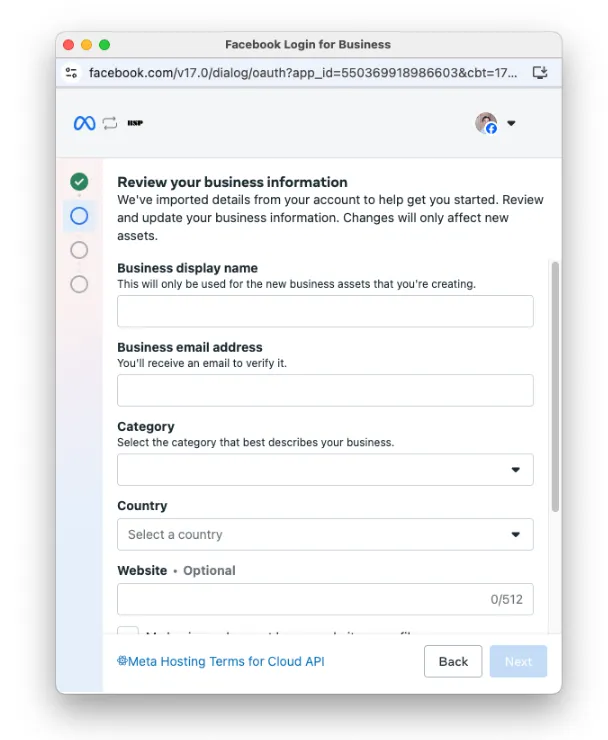Click the profile avatar picture

point(486,123)
